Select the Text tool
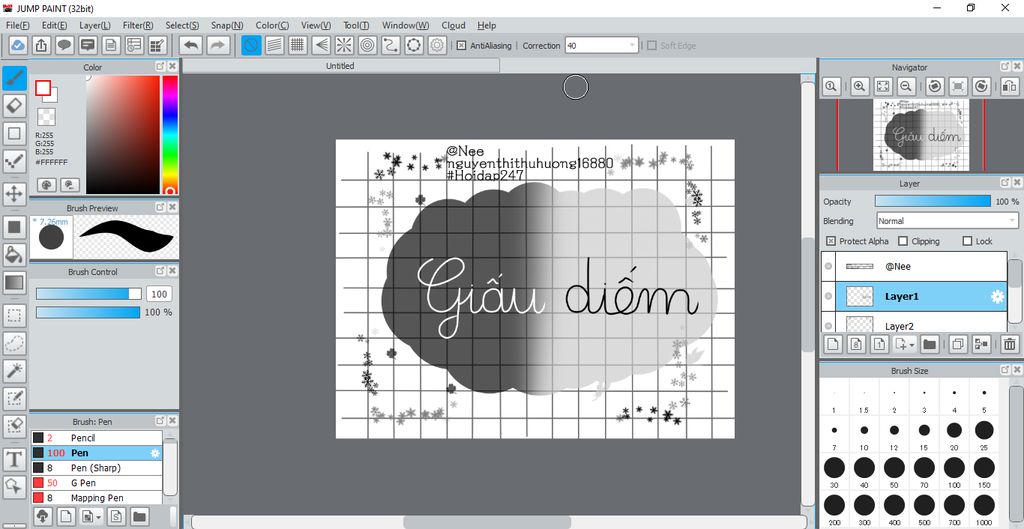1024x529 pixels. coord(14,459)
